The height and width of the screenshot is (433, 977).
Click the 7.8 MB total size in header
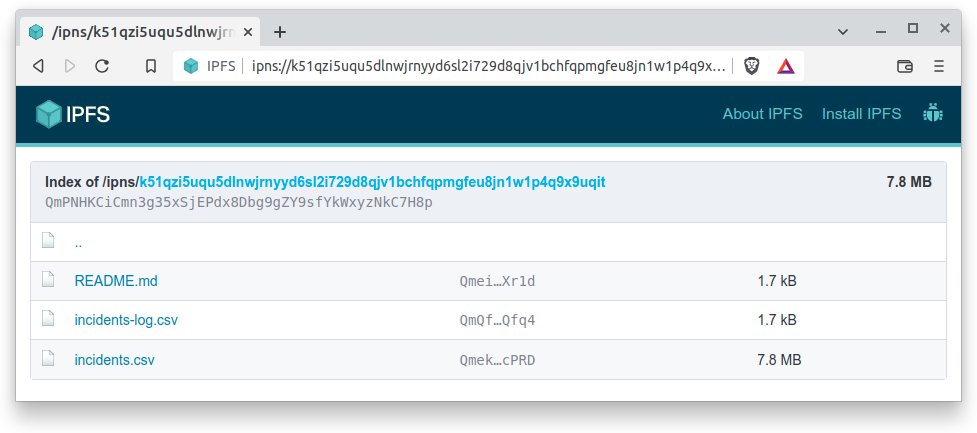pos(909,182)
